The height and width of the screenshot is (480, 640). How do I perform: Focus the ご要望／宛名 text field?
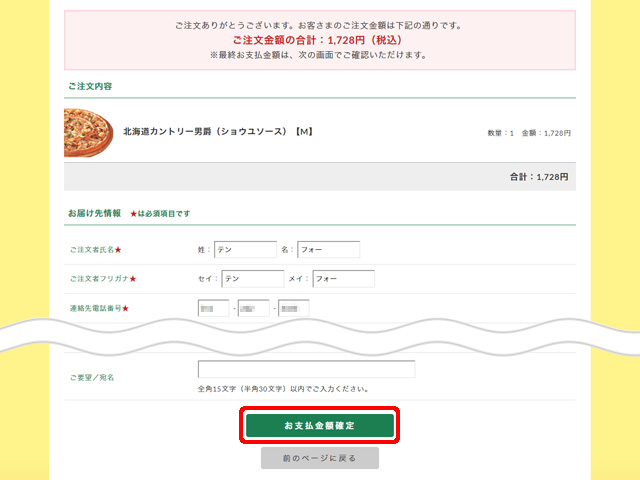307,369
